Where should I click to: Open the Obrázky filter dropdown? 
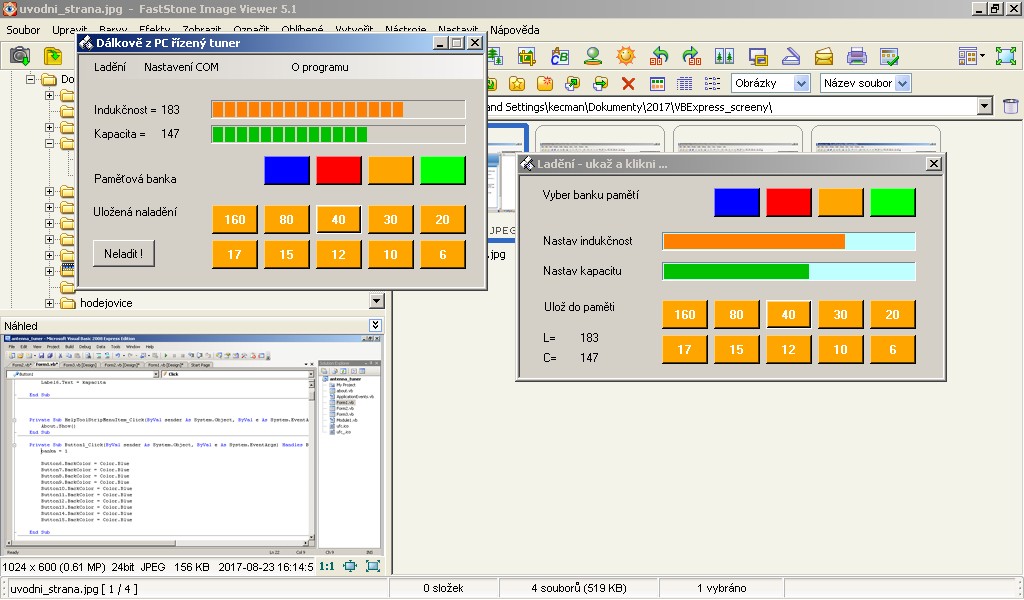click(x=770, y=84)
